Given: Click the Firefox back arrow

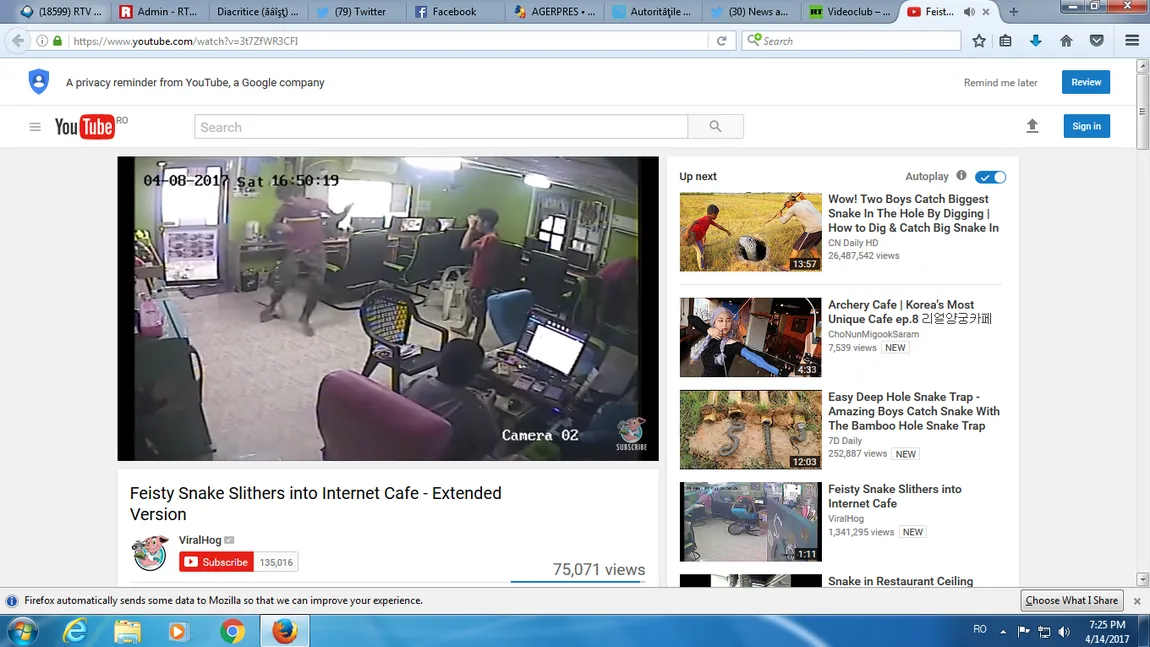Looking at the screenshot, I should pos(18,41).
